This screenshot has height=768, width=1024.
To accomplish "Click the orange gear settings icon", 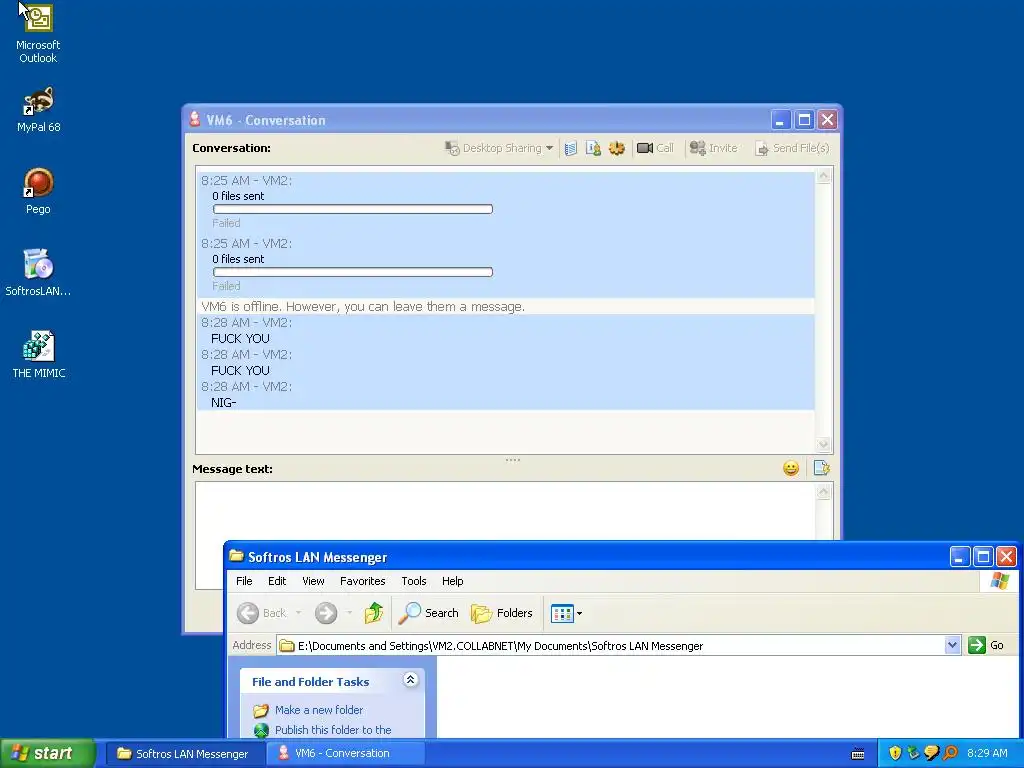I will [x=616, y=148].
